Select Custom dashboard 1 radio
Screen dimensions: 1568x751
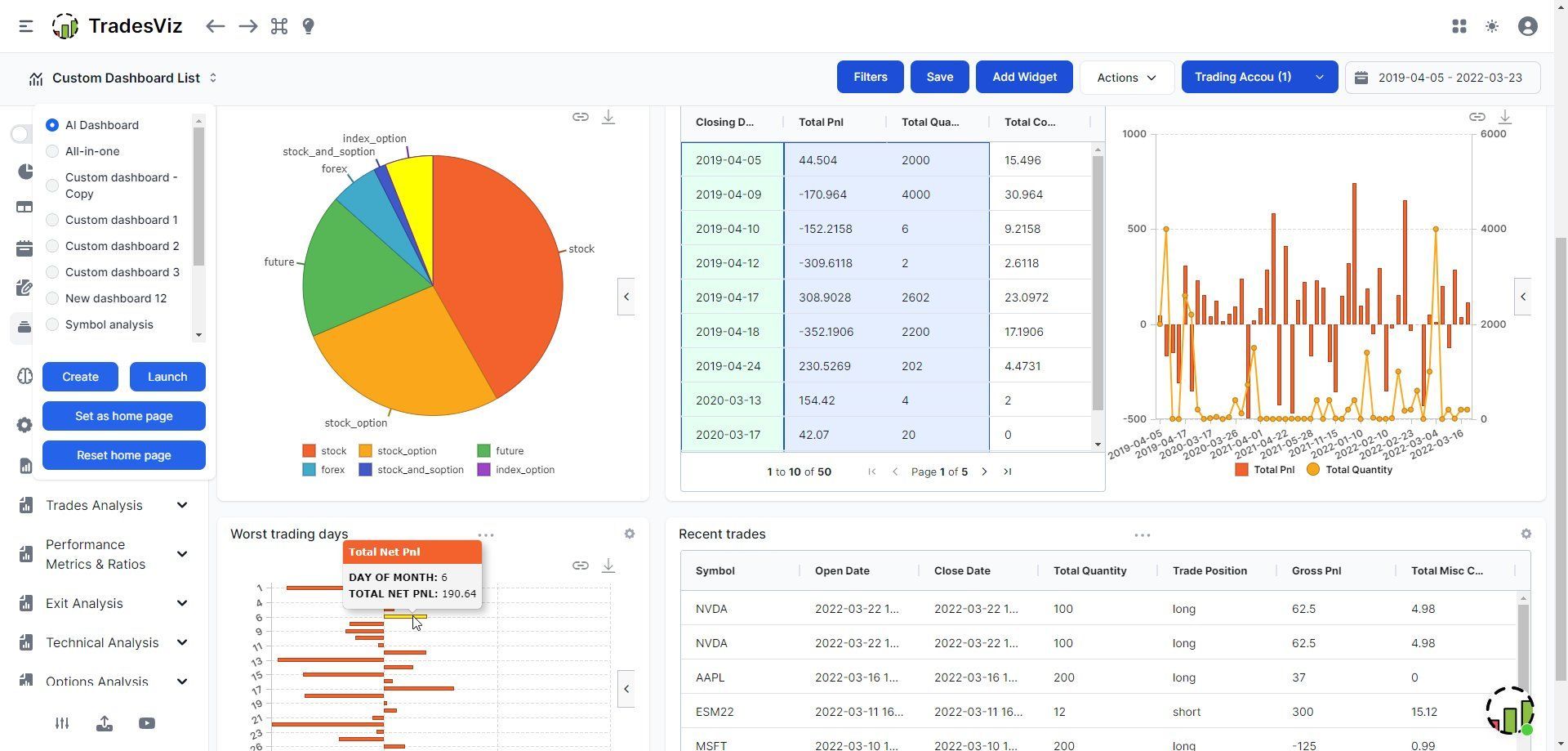[x=52, y=220]
